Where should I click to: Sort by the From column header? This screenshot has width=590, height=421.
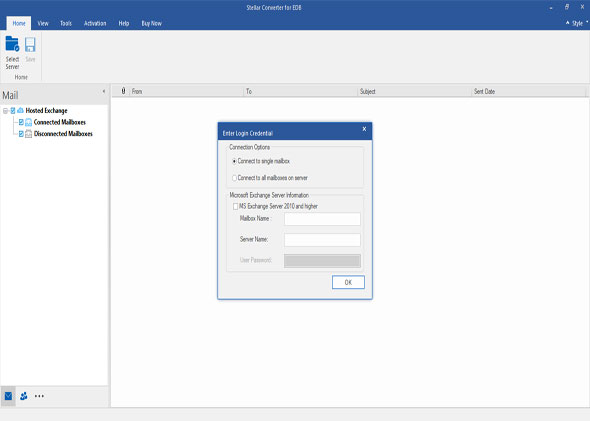pyautogui.click(x=187, y=91)
